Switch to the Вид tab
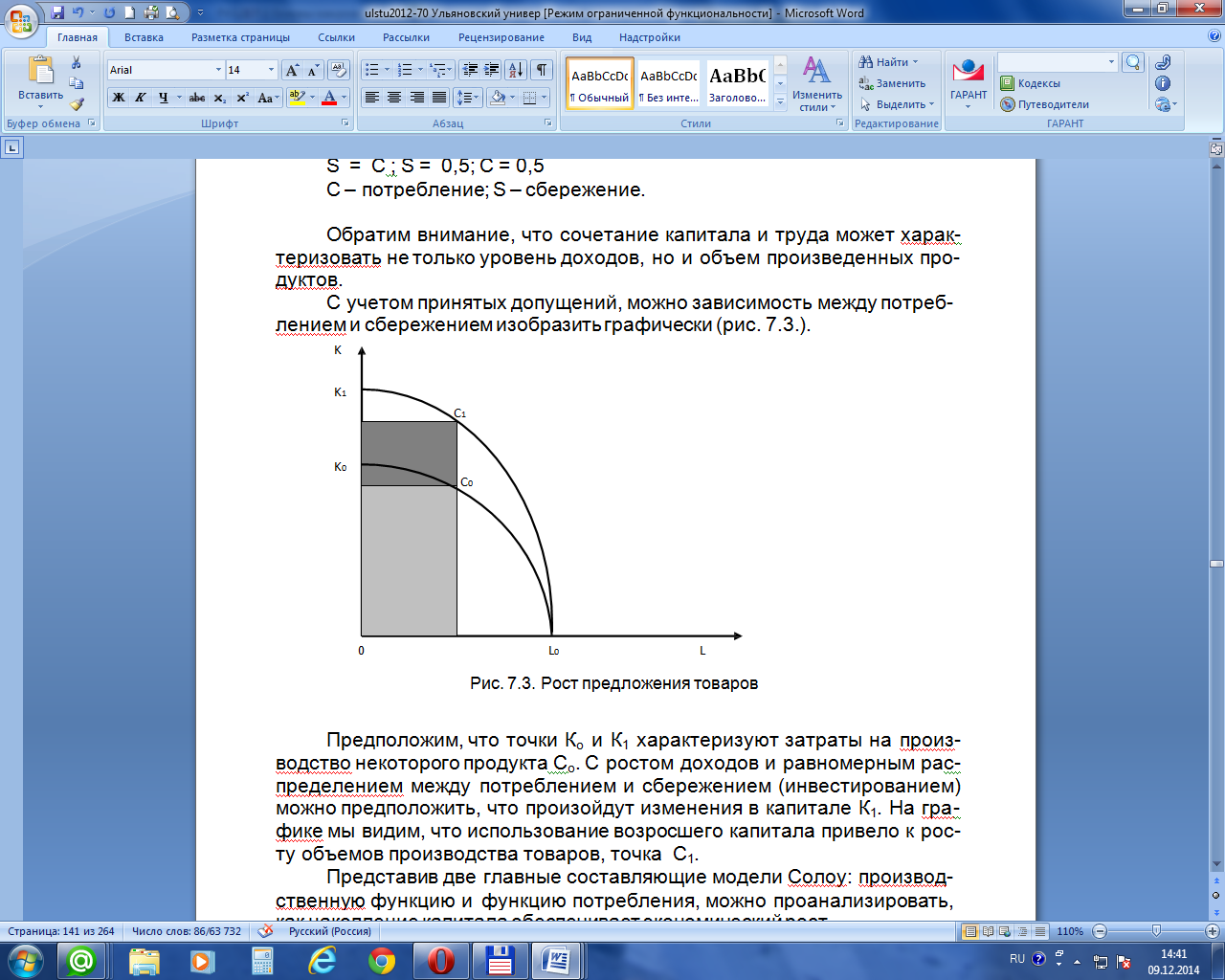 point(582,37)
